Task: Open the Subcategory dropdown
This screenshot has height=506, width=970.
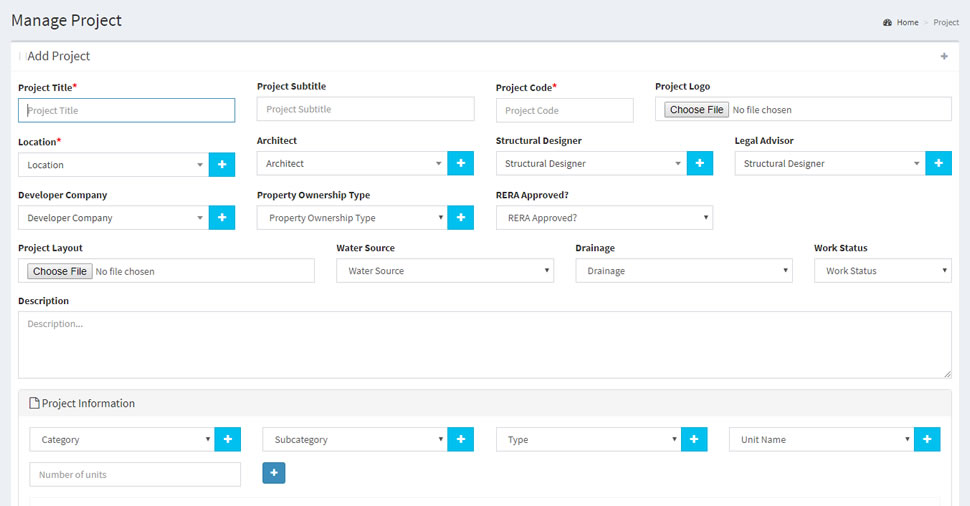Action: click(x=354, y=439)
